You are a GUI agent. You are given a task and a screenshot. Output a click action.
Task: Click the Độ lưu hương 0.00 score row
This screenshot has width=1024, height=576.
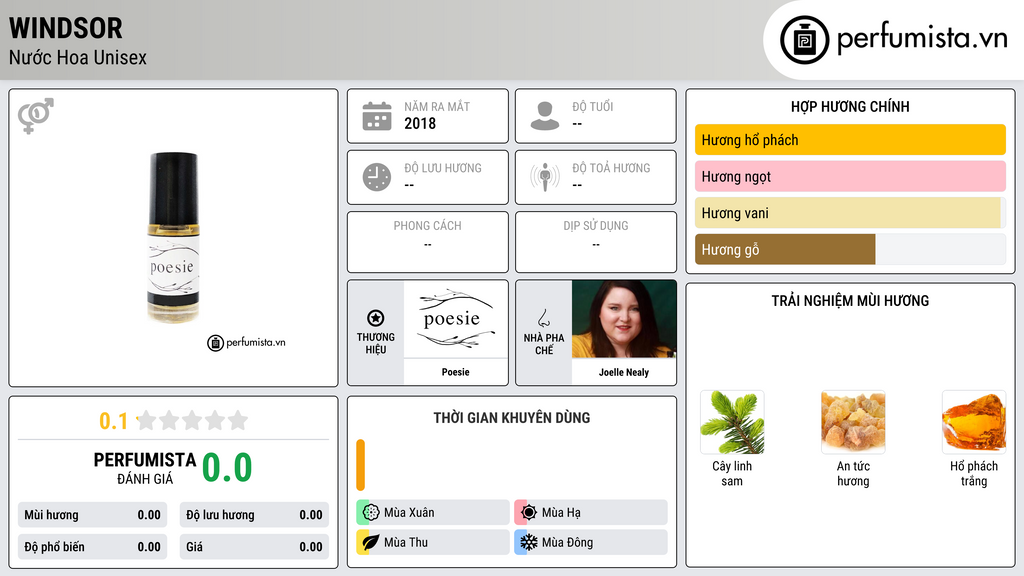254,515
